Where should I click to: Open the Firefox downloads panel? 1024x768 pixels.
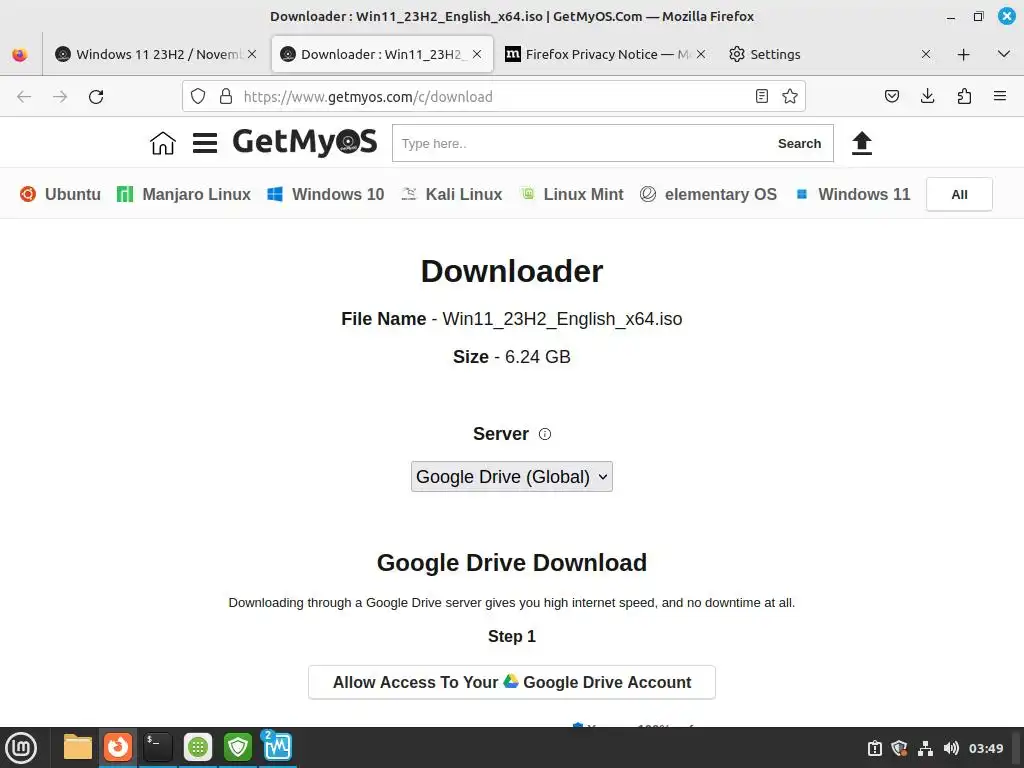(x=927, y=97)
